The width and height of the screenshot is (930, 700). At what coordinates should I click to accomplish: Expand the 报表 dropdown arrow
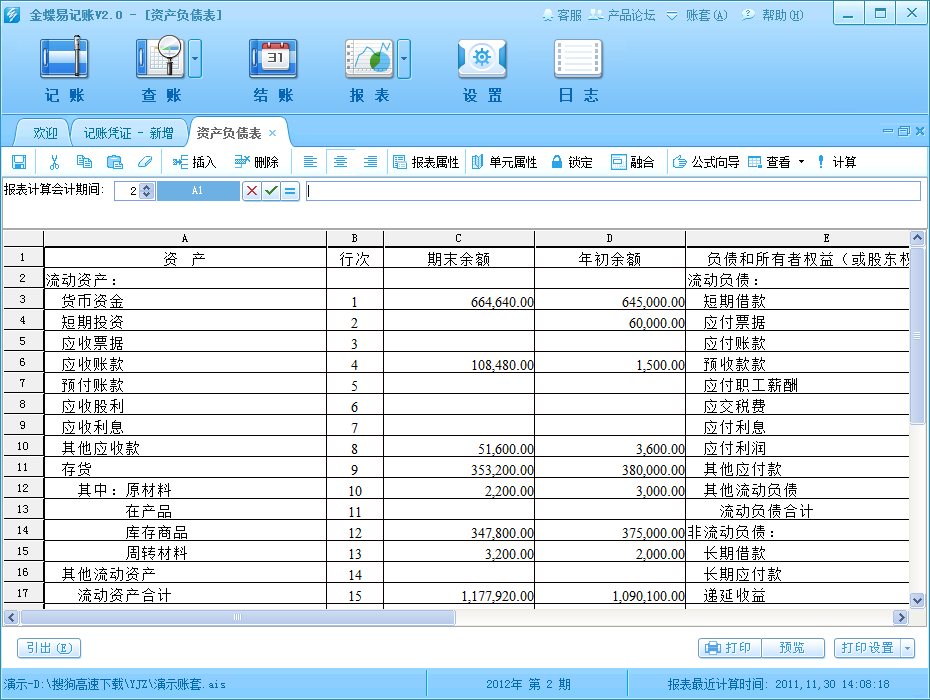(x=404, y=58)
